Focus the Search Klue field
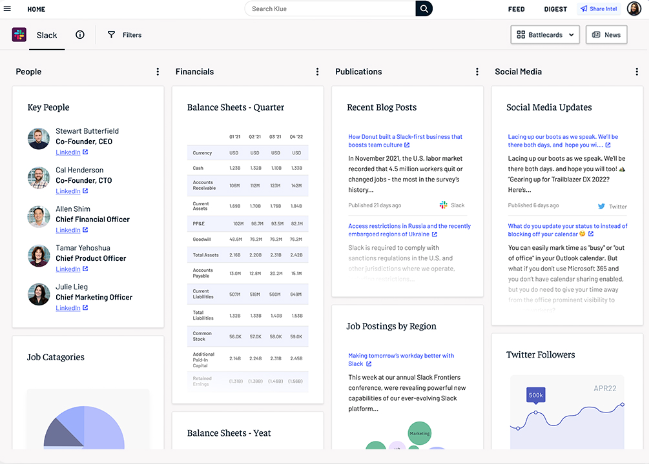Screen dimensions: 649x464 click(x=330, y=9)
